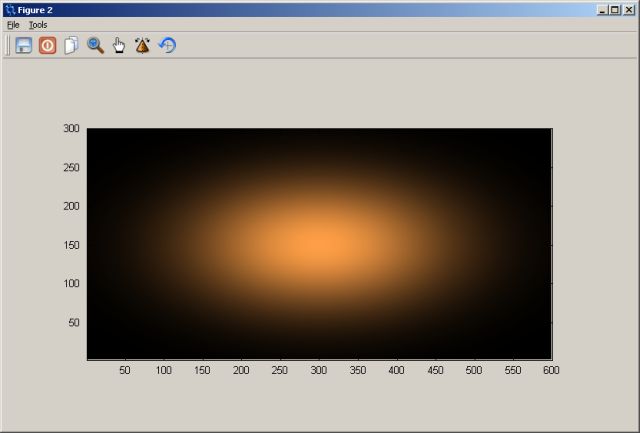Close the Figure 2 window

pos(629,10)
